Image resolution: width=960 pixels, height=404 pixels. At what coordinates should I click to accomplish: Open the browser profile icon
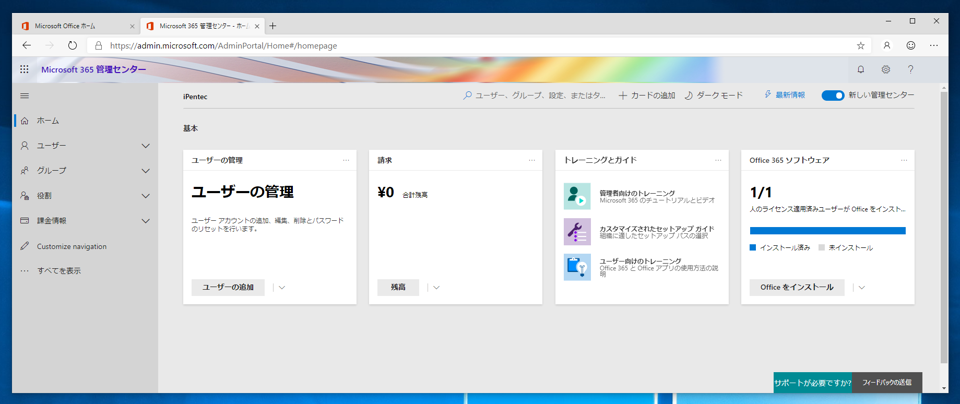tap(887, 45)
